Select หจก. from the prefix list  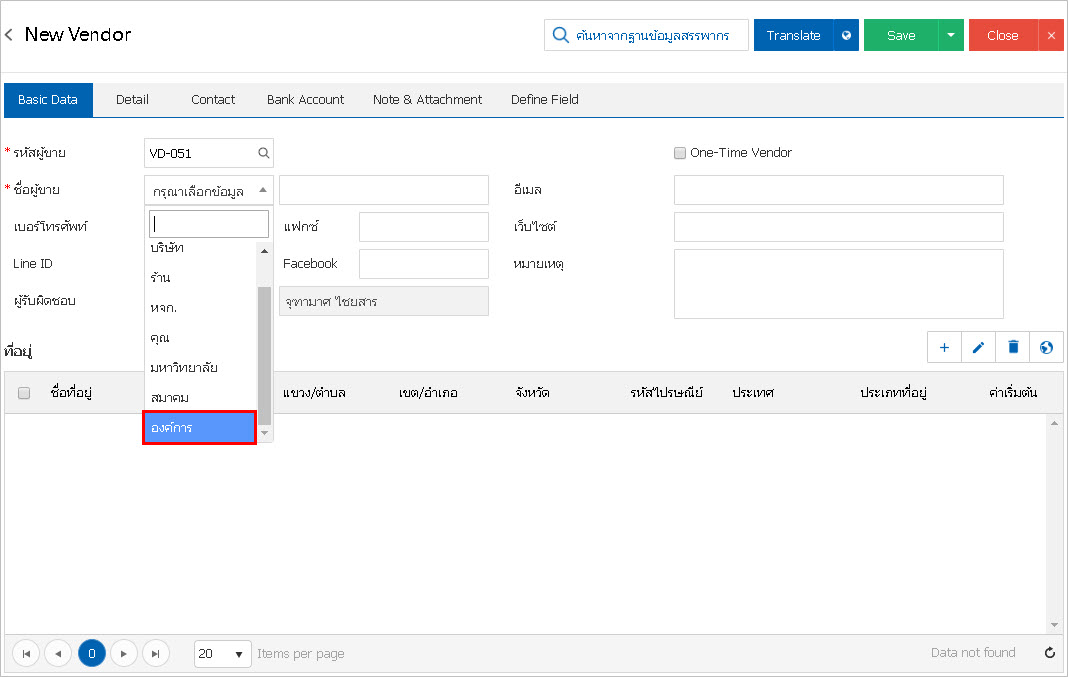pyautogui.click(x=200, y=308)
